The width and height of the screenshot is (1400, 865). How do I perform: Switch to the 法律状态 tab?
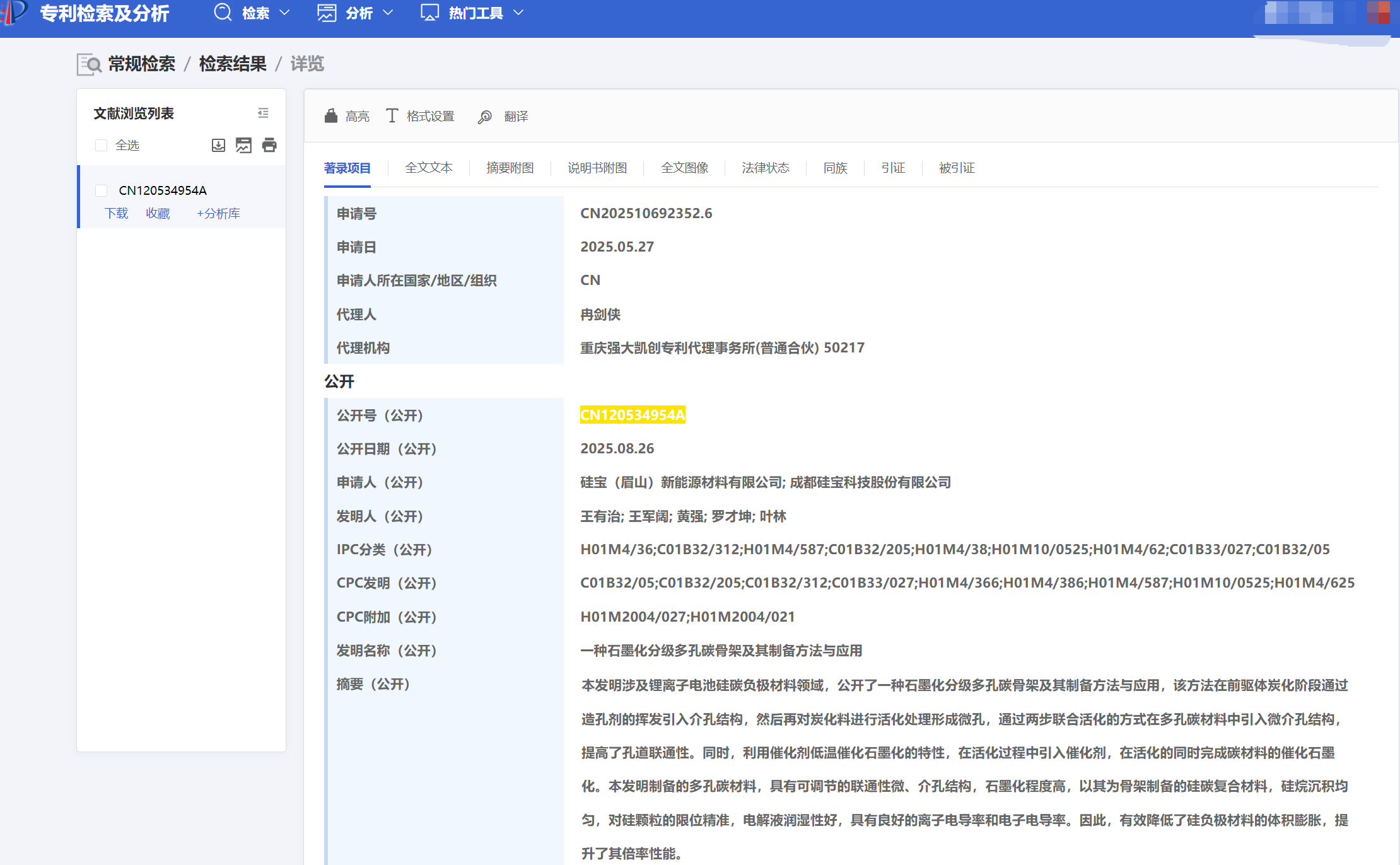click(x=766, y=168)
